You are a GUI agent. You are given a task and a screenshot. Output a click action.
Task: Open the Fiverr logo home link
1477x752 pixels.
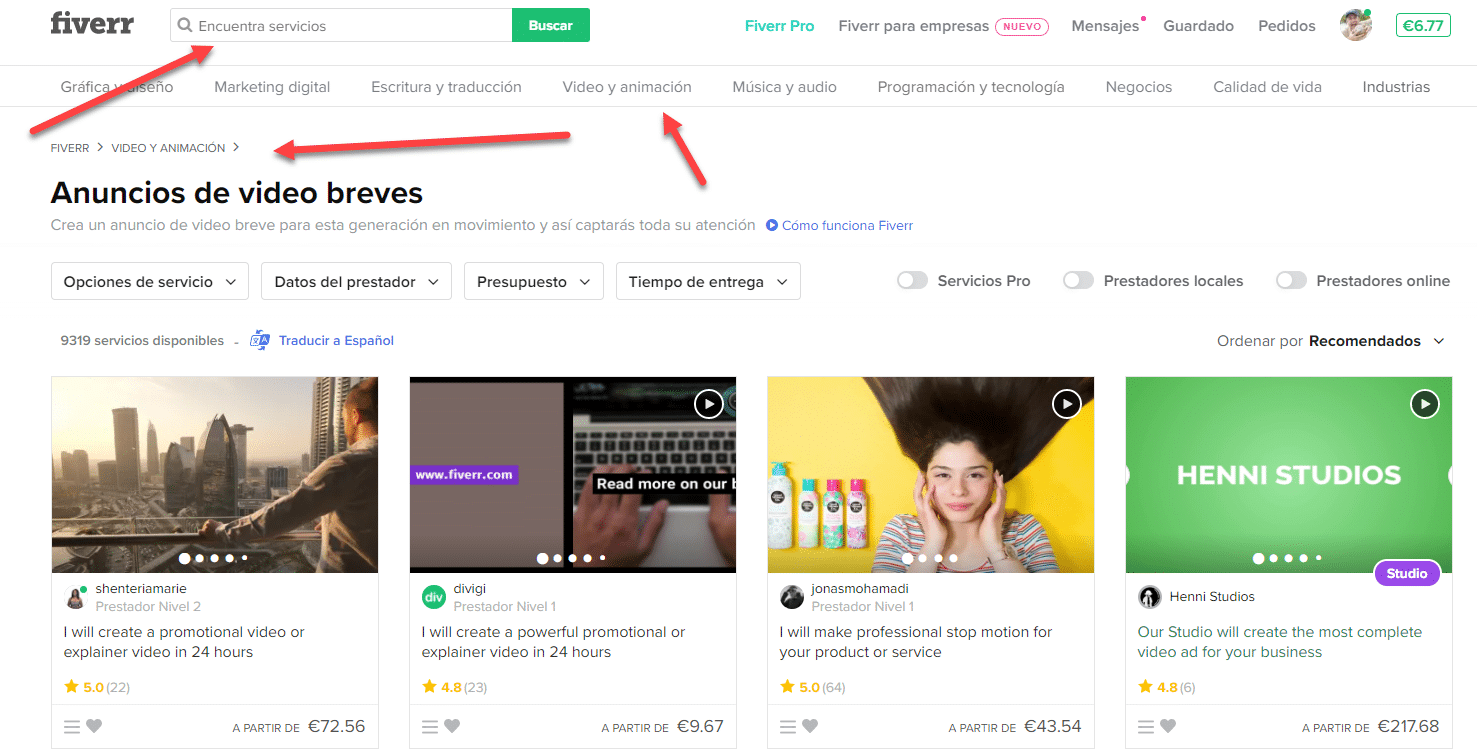[92, 24]
